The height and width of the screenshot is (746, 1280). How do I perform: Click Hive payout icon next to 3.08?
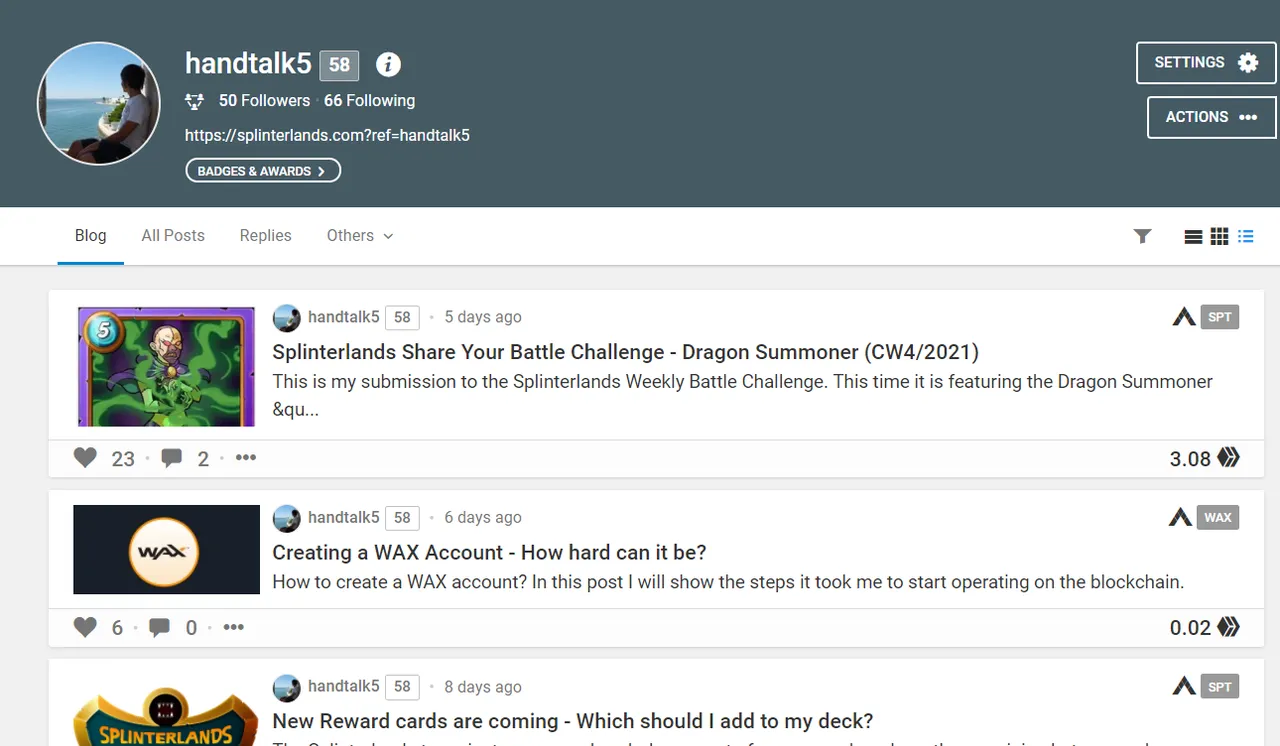click(1229, 458)
